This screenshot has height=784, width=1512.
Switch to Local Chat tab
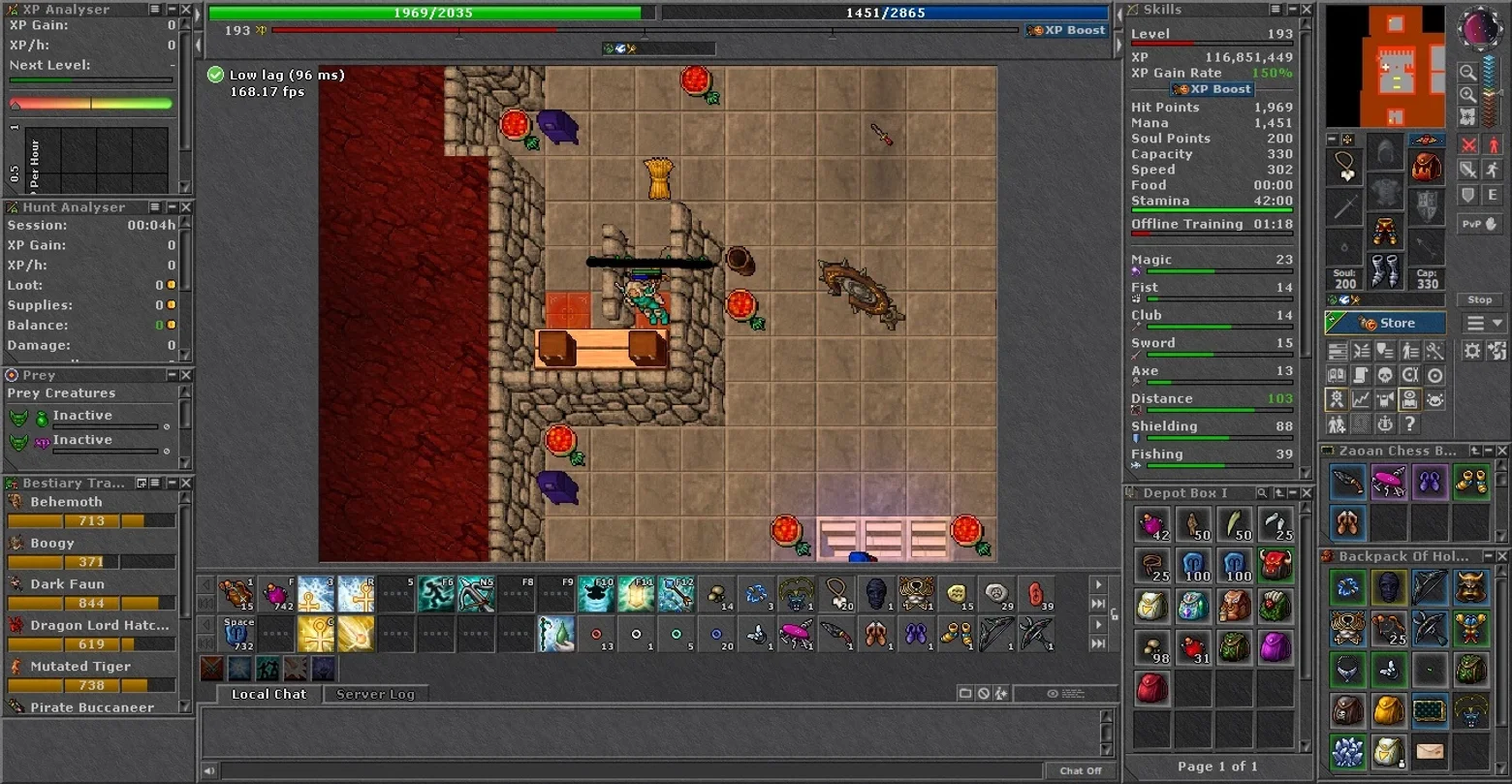tap(268, 694)
